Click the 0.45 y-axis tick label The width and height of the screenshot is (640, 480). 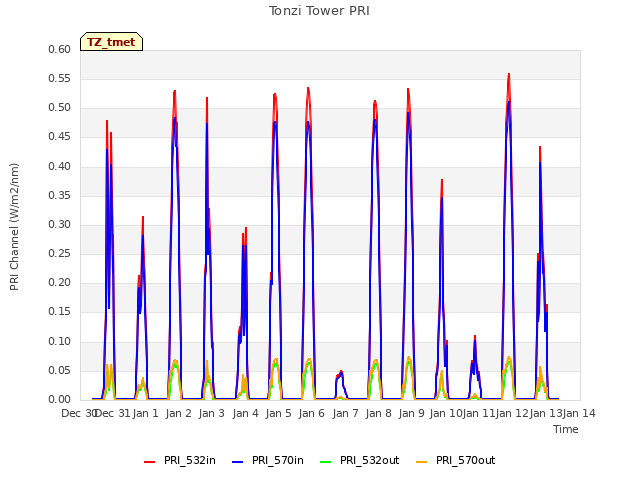[60, 137]
